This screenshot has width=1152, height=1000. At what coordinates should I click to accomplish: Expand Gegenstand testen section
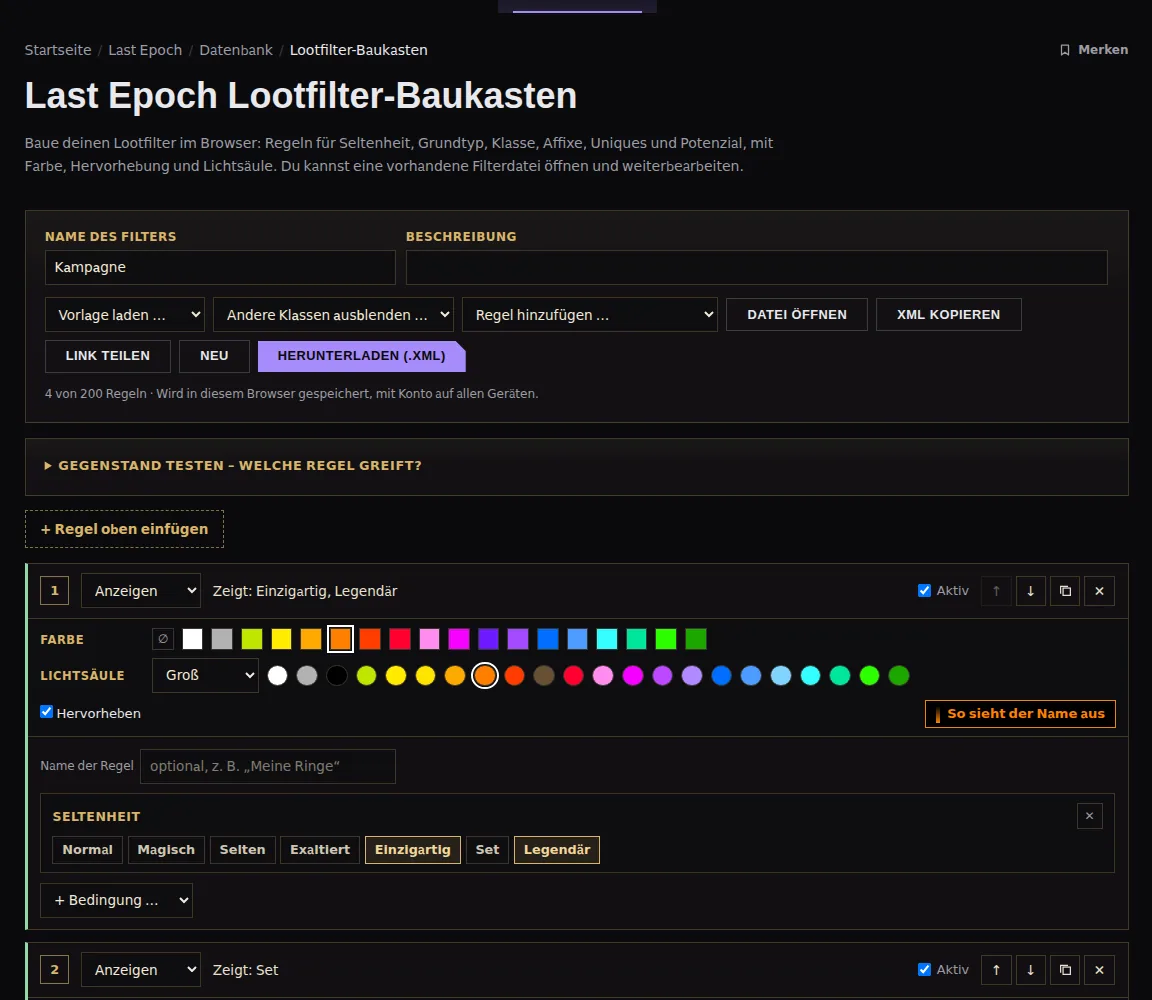(234, 466)
